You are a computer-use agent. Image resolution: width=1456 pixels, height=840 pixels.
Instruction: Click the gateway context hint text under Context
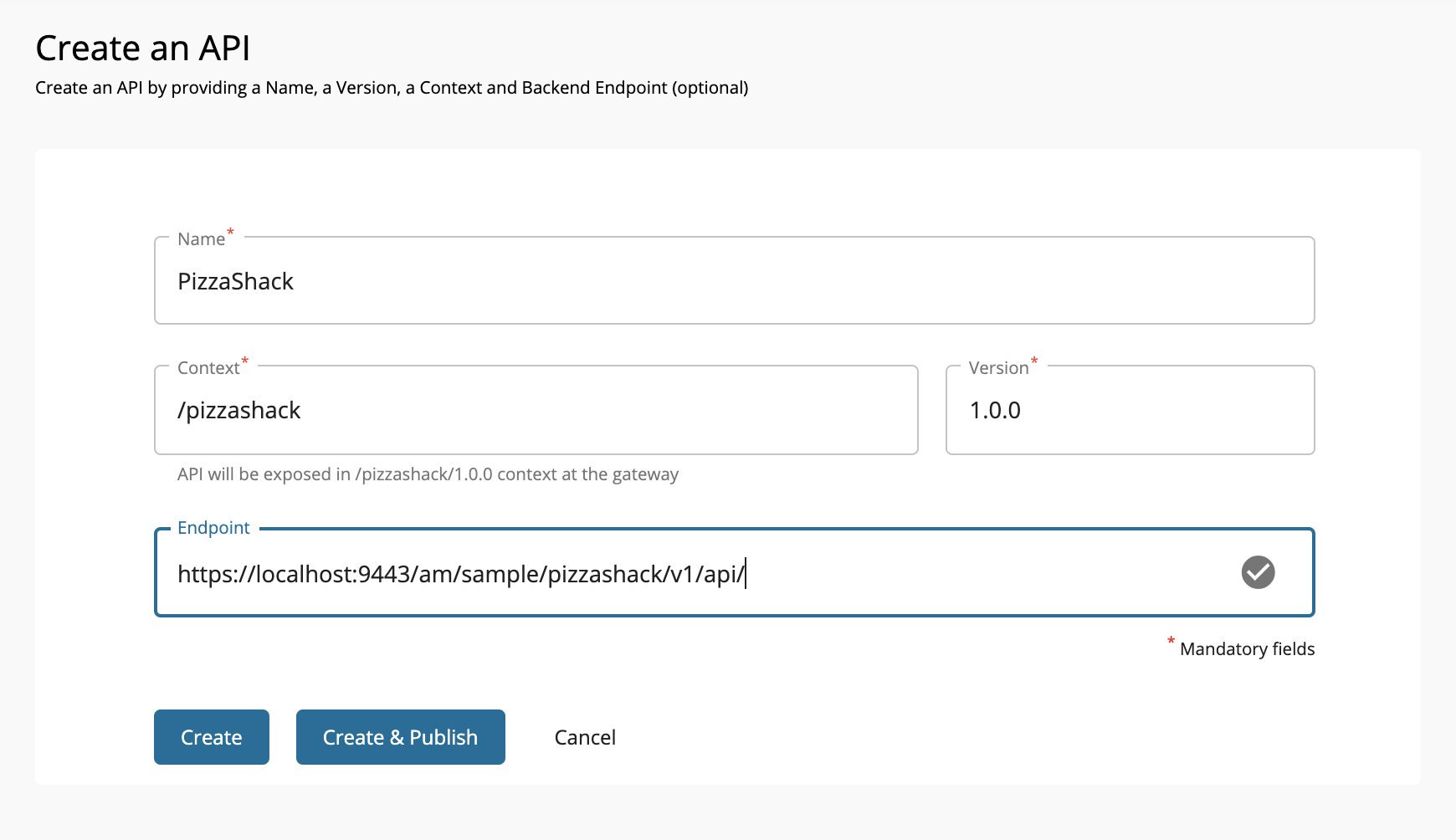click(428, 474)
